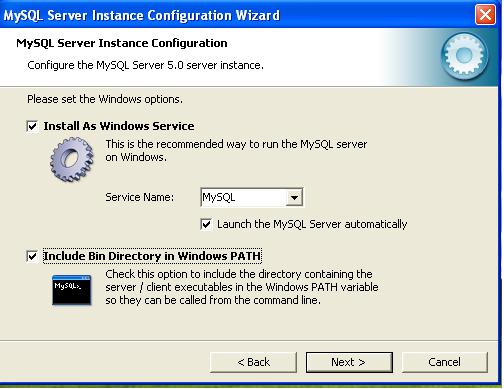Click the Please set the Windows options text
Image resolution: width=504 pixels, height=389 pixels.
pos(105,99)
